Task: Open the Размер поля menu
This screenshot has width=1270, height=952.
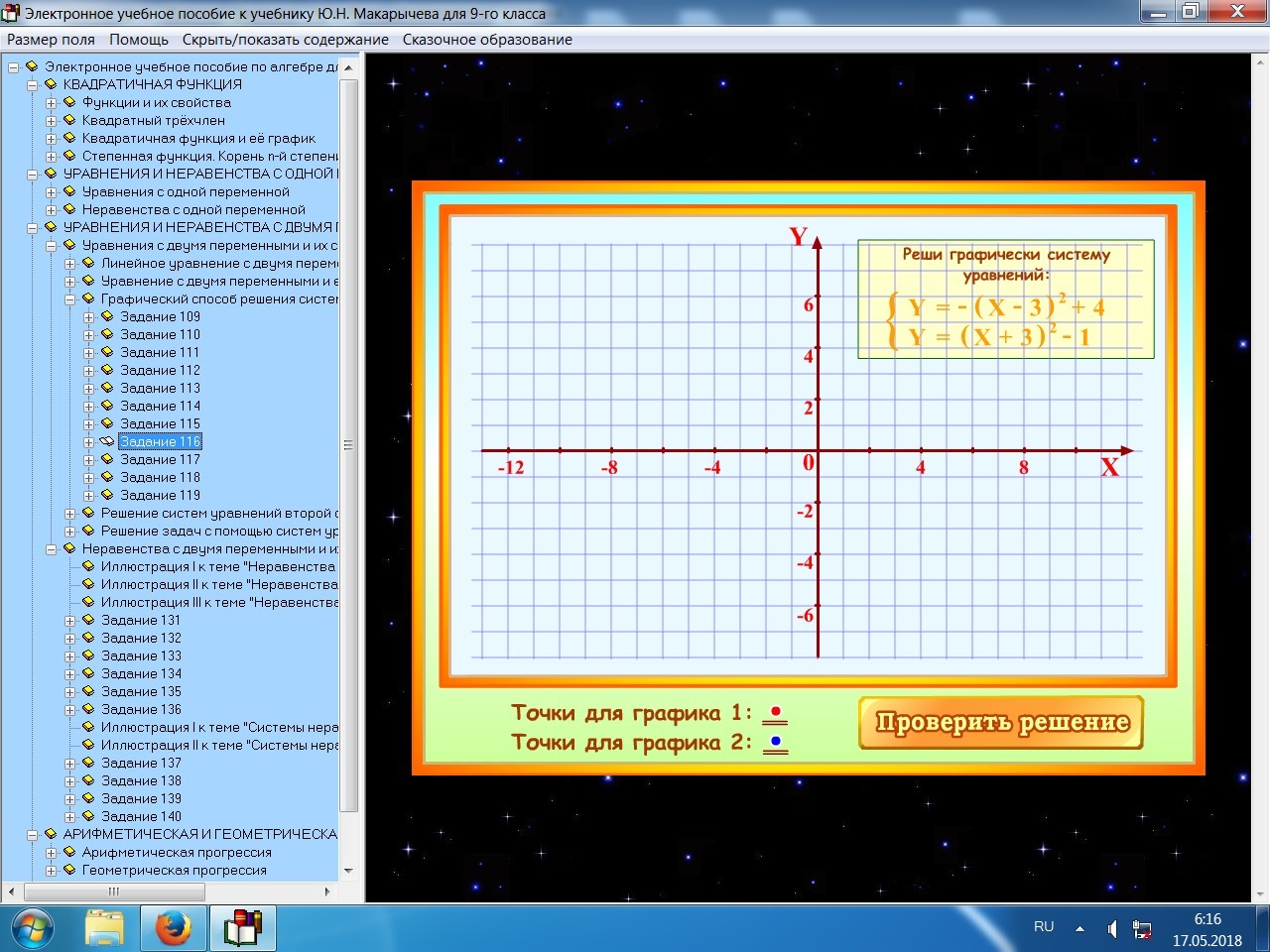Action: pyautogui.click(x=52, y=40)
